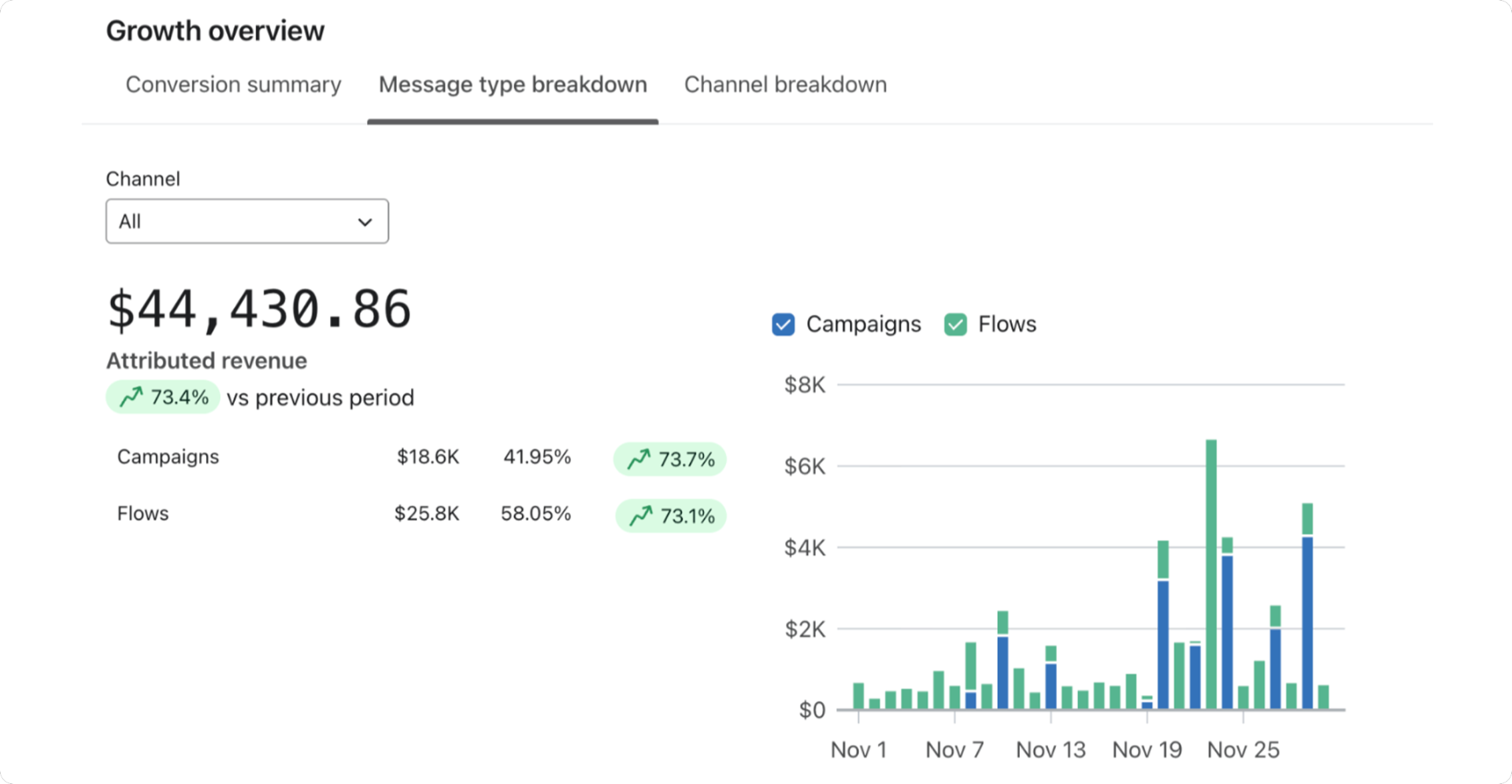Screen dimensions: 1512x784
Task: Uncheck the Flows legend checkbox
Action: point(955,324)
